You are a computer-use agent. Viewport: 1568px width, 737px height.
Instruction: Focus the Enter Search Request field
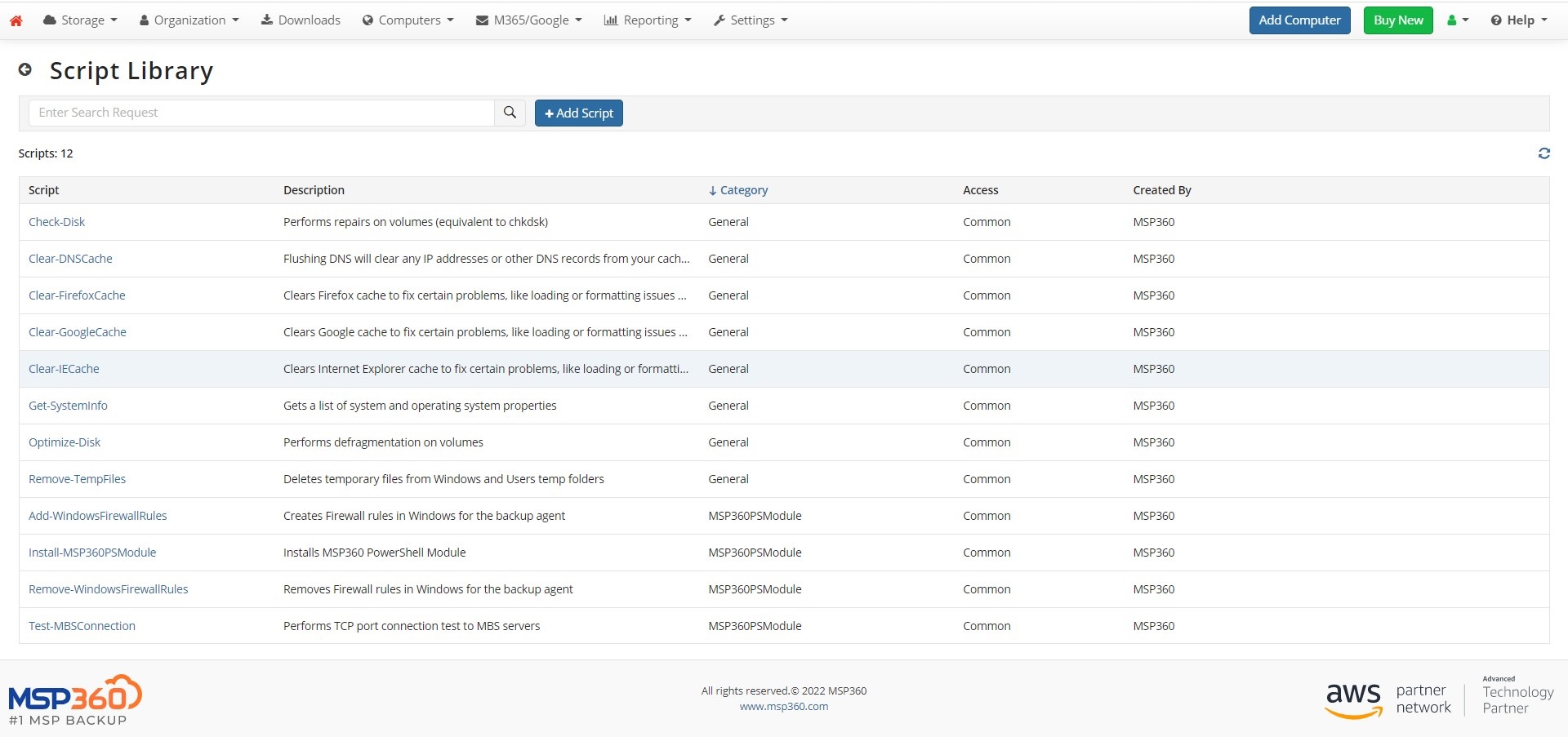pyautogui.click(x=261, y=113)
